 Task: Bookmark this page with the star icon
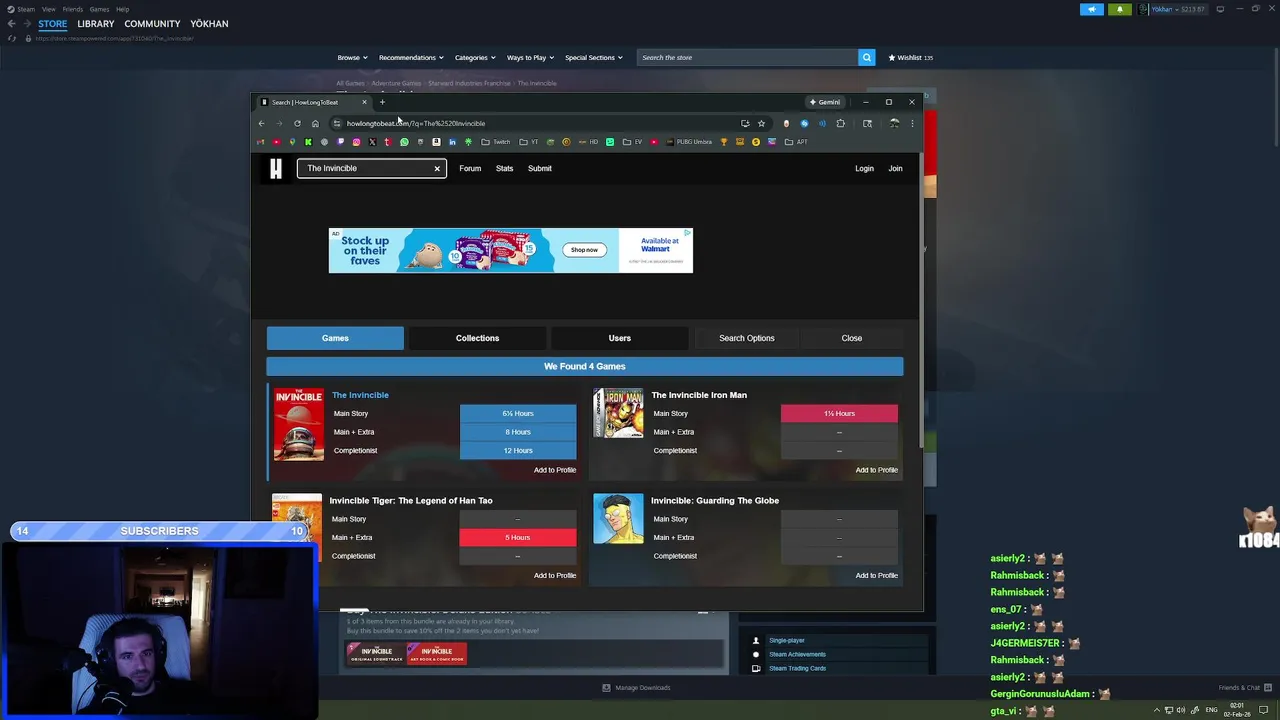(x=761, y=123)
